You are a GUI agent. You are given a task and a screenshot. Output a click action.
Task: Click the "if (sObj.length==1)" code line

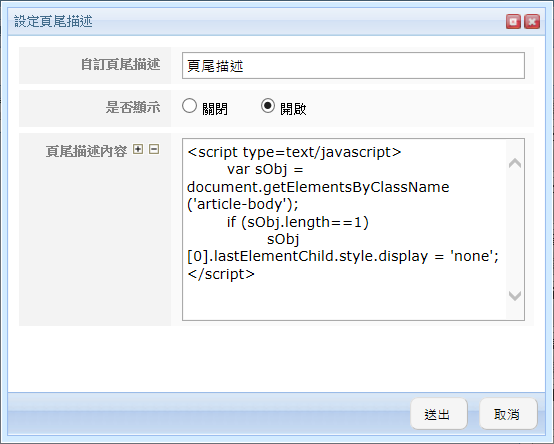point(298,222)
